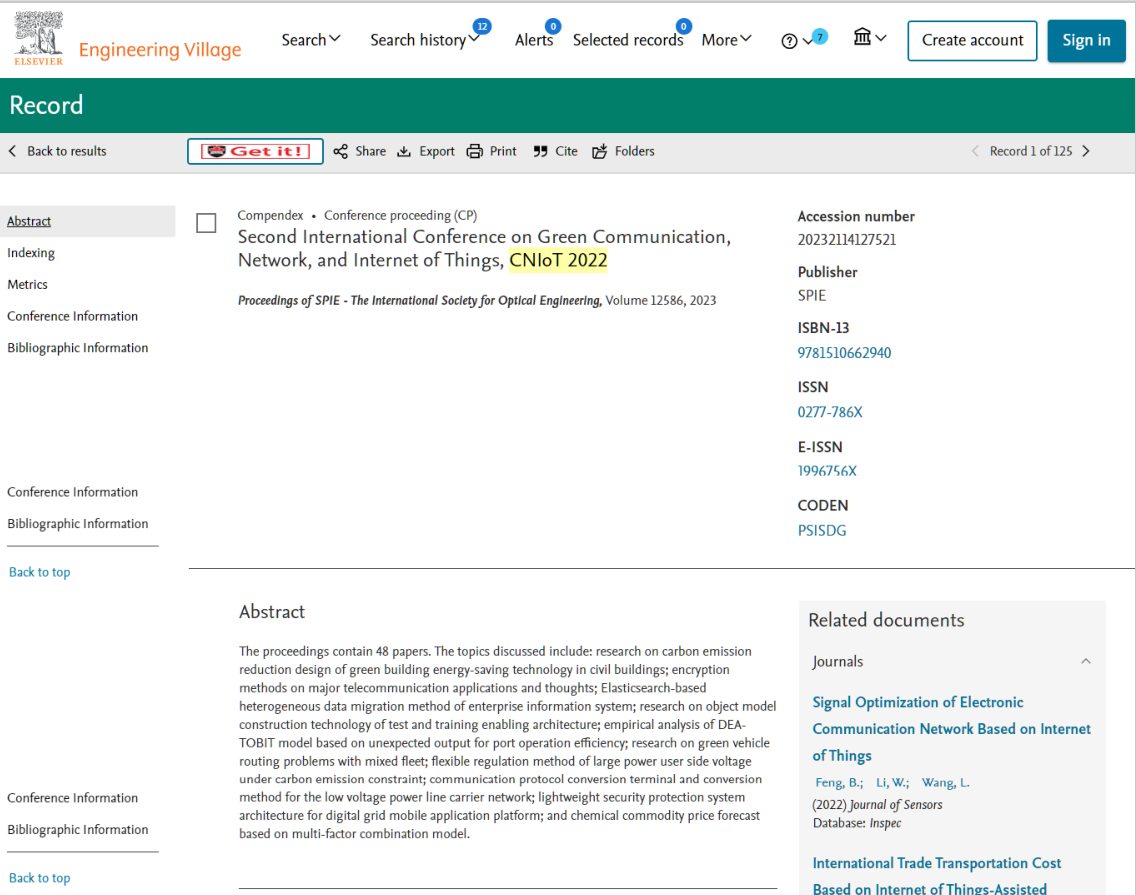
Task: Select first Conference Information sidebar item below Metrics
Action: 72,316
